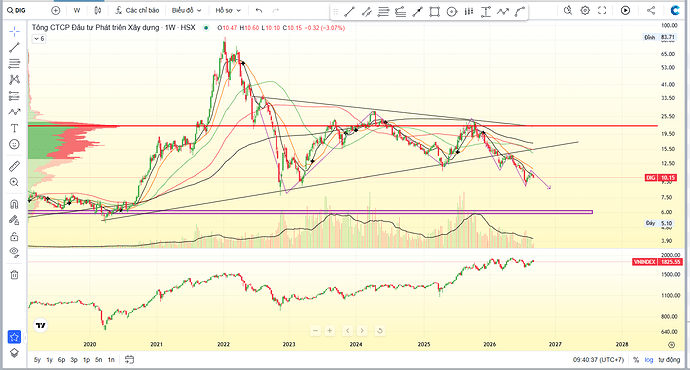The width and height of the screenshot is (690, 370).
Task: Start bar replay playback
Action: (x=625, y=10)
